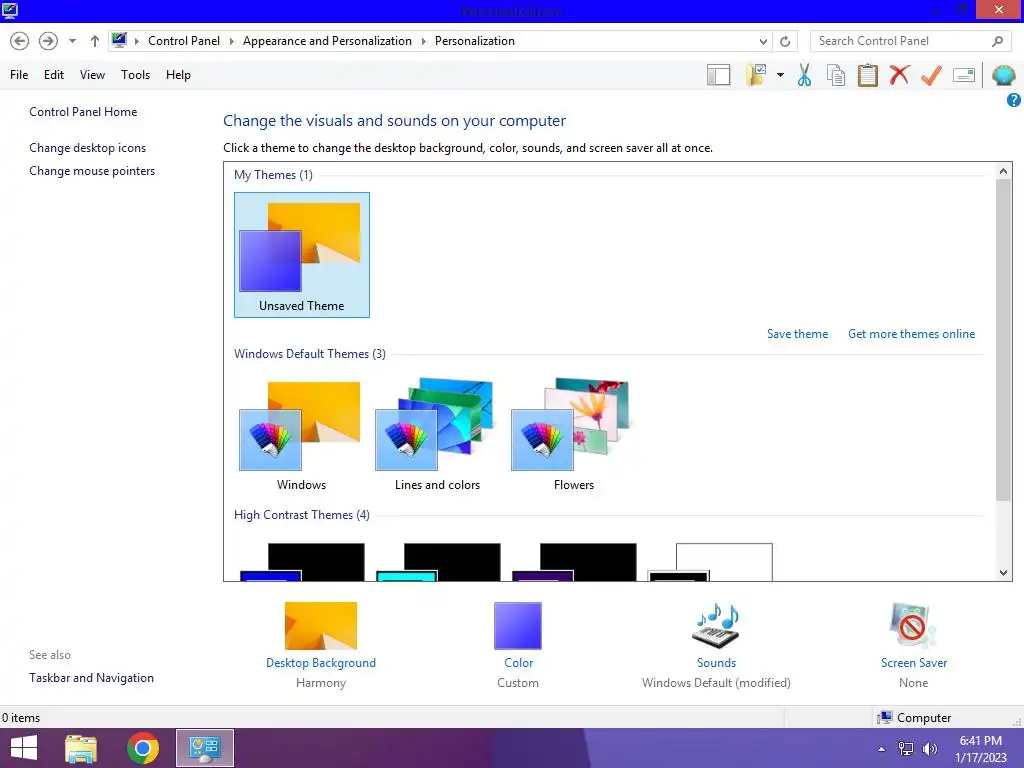Click the network tray icon
1024x768 pixels.
906,749
